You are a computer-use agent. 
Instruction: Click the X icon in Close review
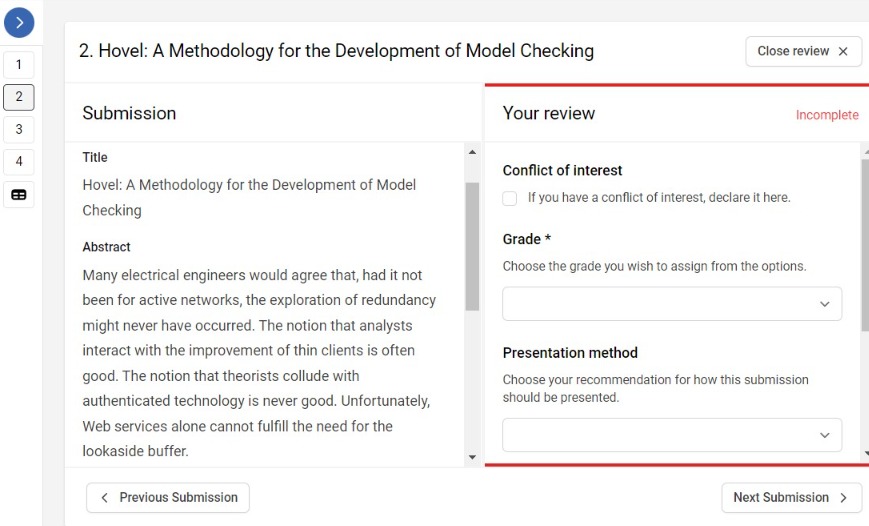point(843,51)
